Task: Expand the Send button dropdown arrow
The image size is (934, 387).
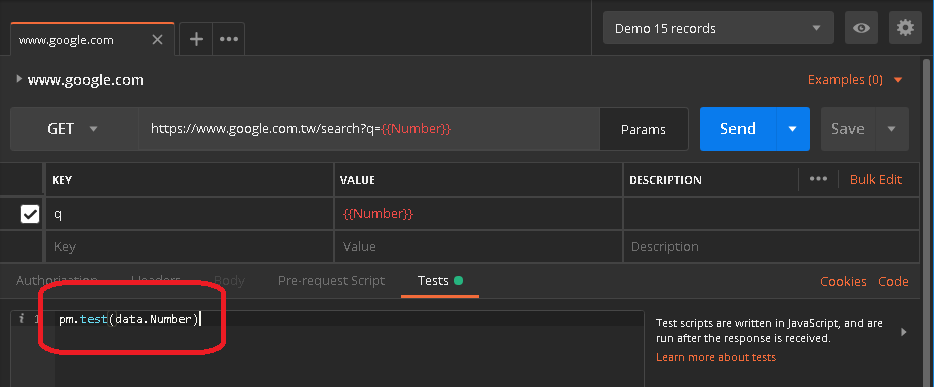Action: (793, 129)
